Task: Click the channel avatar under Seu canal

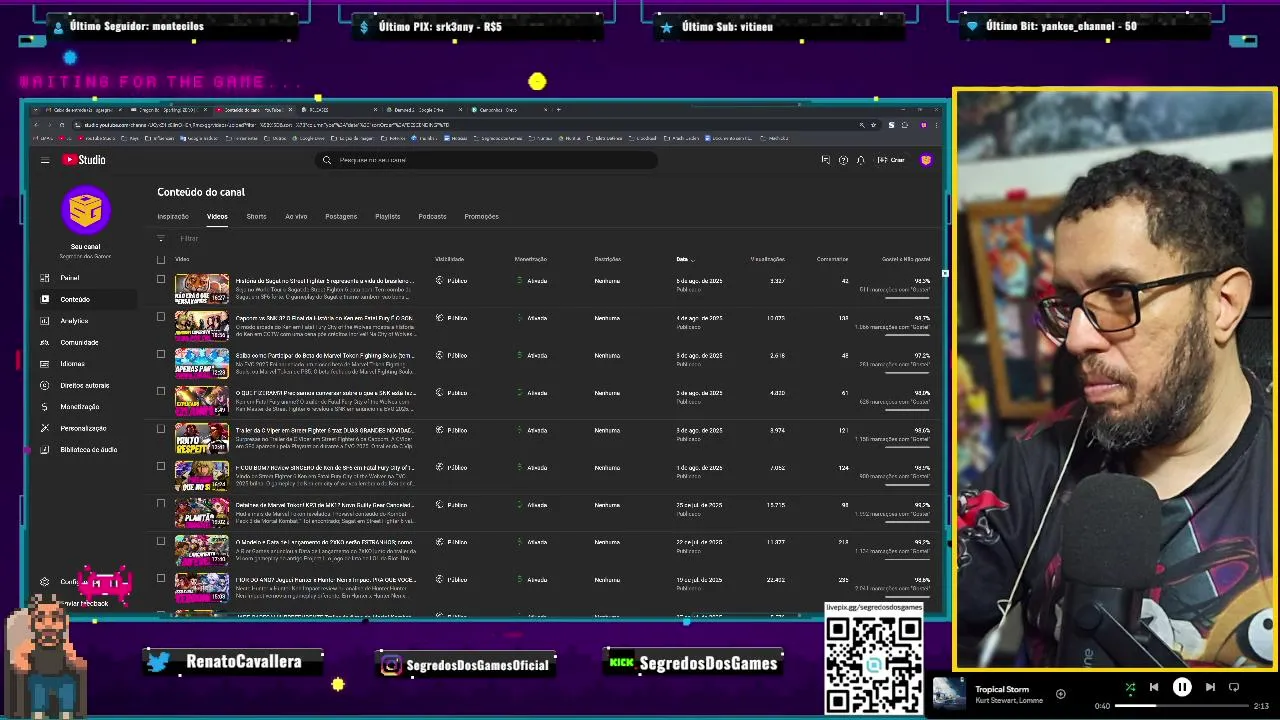Action: [x=85, y=209]
